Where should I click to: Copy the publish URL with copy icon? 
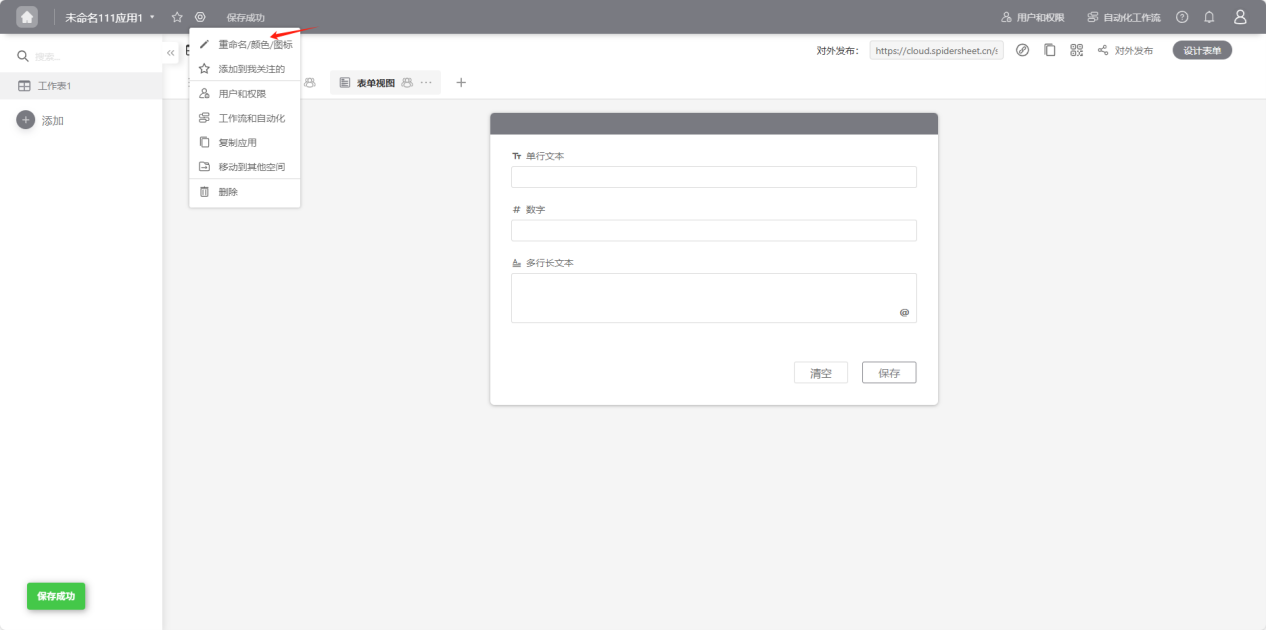pos(1050,50)
